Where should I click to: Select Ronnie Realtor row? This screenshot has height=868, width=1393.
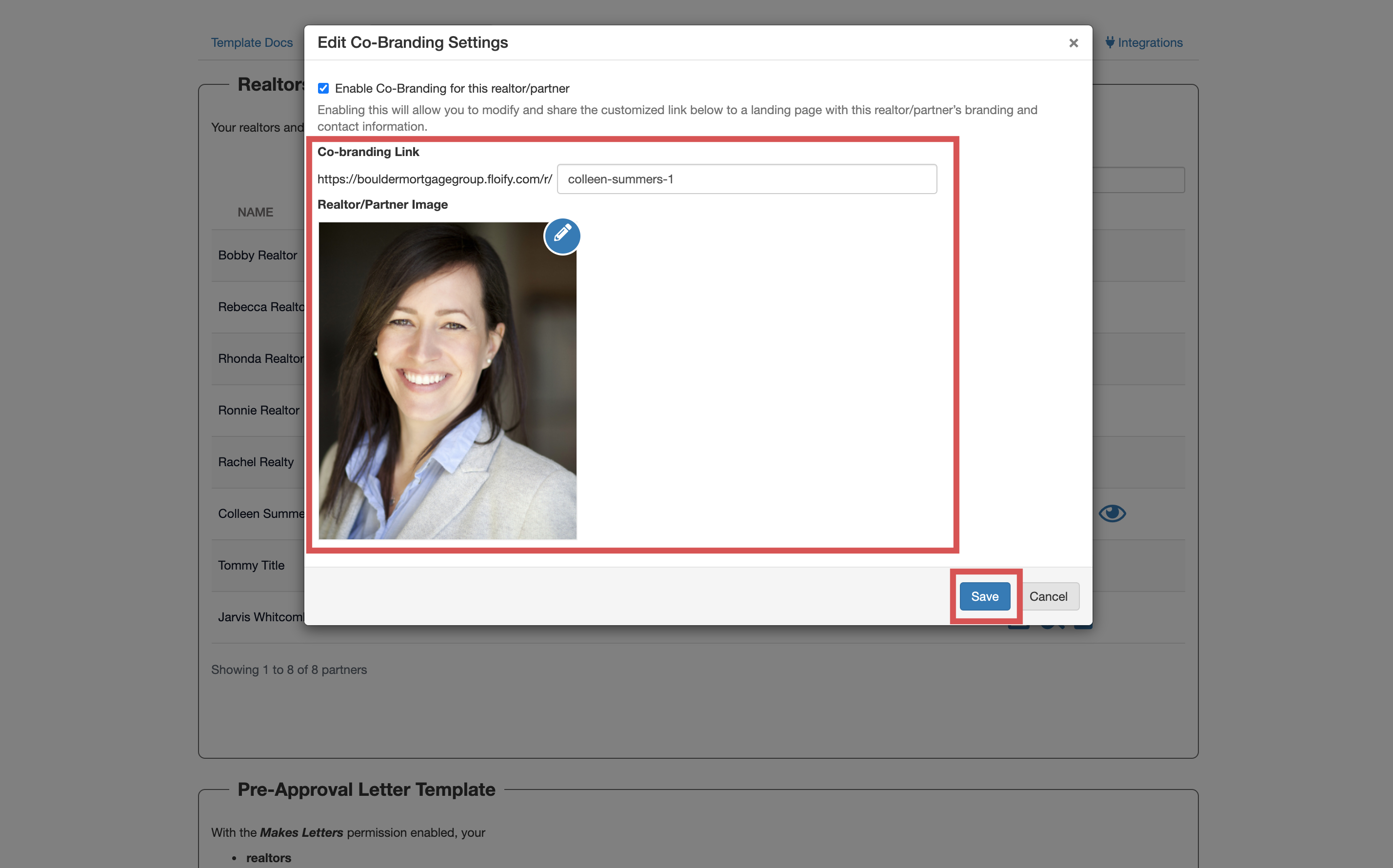(259, 411)
